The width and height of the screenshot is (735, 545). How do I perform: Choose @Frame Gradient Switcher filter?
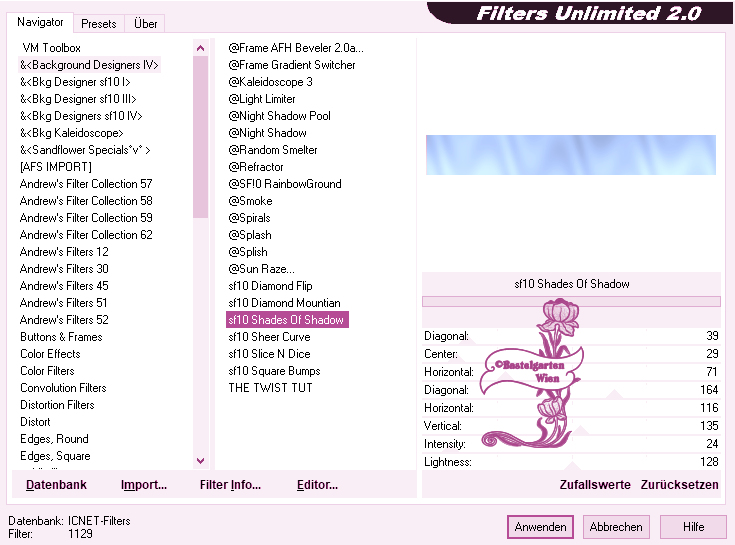(292, 65)
